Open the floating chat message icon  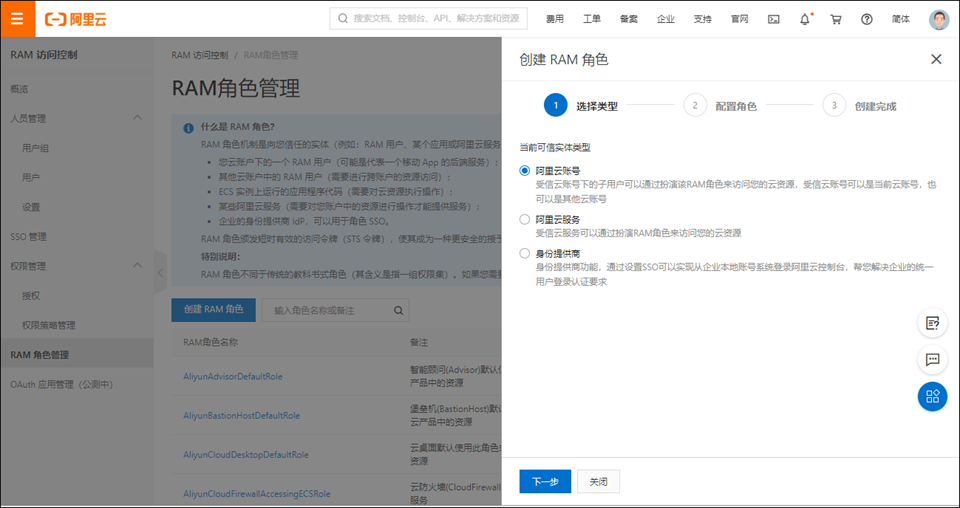932,359
